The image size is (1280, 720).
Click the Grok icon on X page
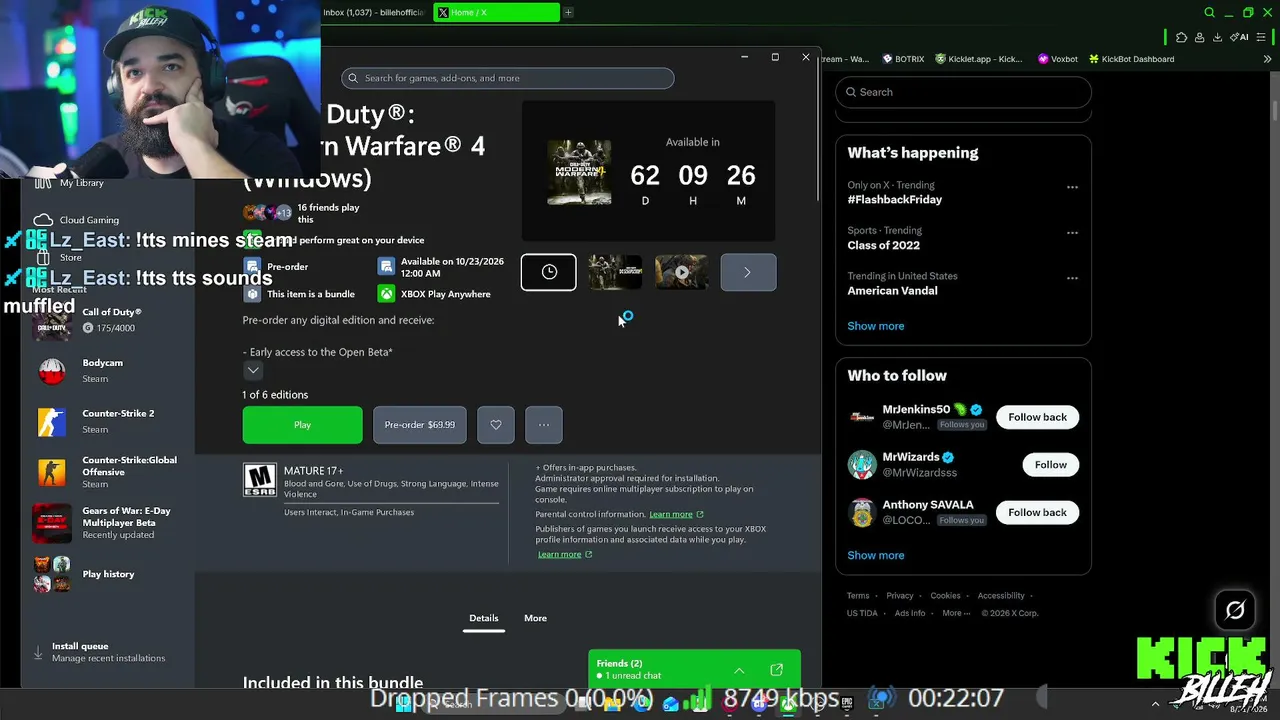click(x=1235, y=610)
